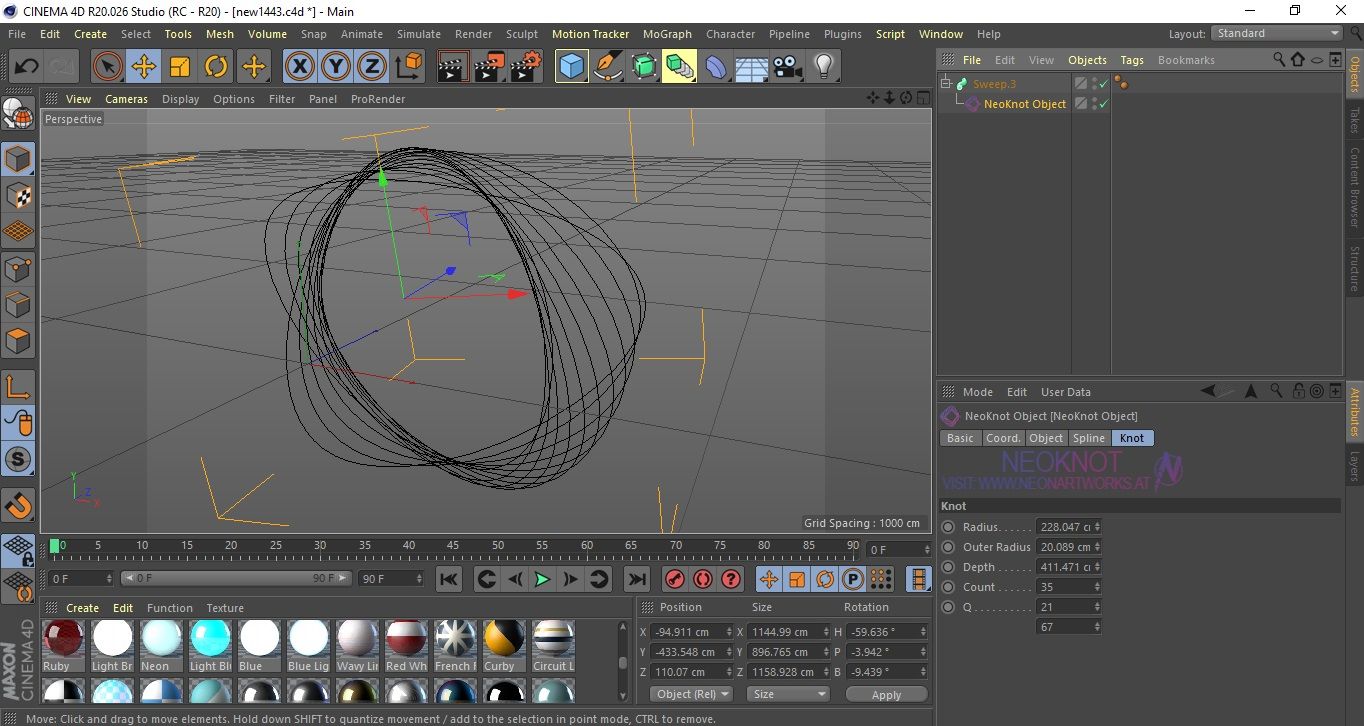Collapse the Sweep.3 tree node
The width and height of the screenshot is (1364, 726).
point(946,84)
